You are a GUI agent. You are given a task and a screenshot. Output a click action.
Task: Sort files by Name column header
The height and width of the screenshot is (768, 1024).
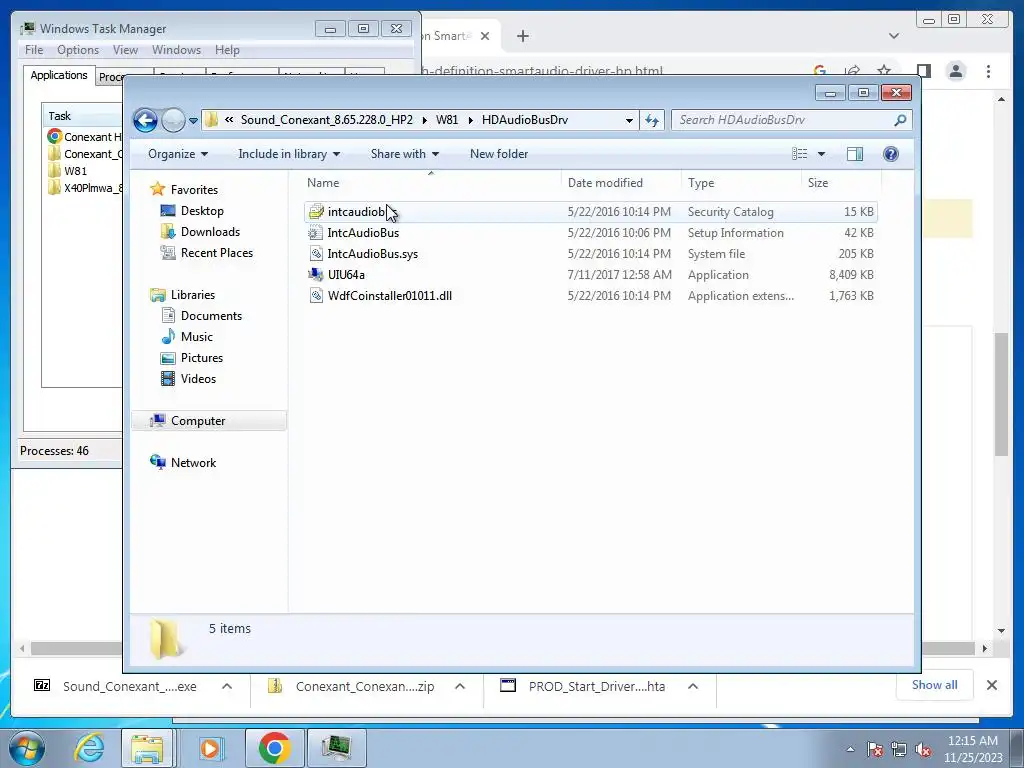pyautogui.click(x=431, y=183)
